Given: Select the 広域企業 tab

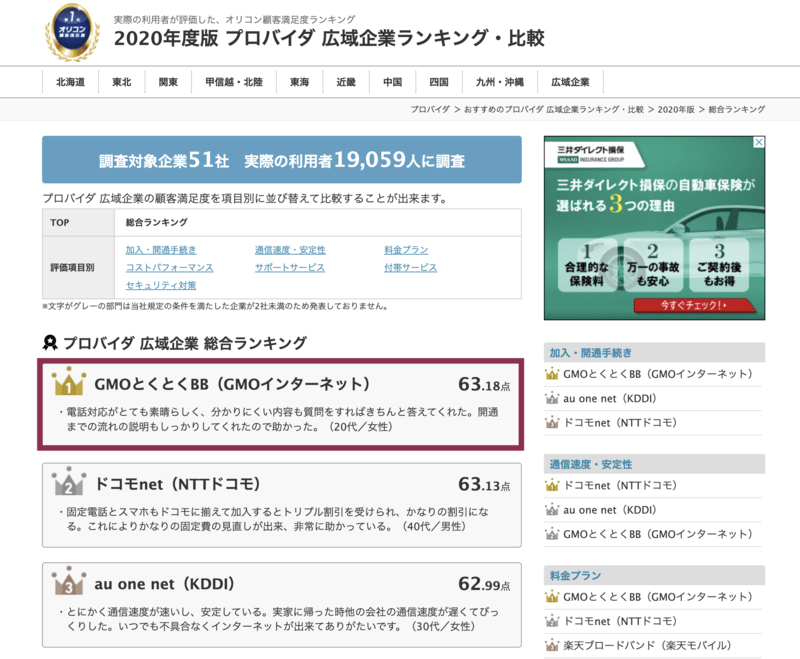Looking at the screenshot, I should coord(571,82).
